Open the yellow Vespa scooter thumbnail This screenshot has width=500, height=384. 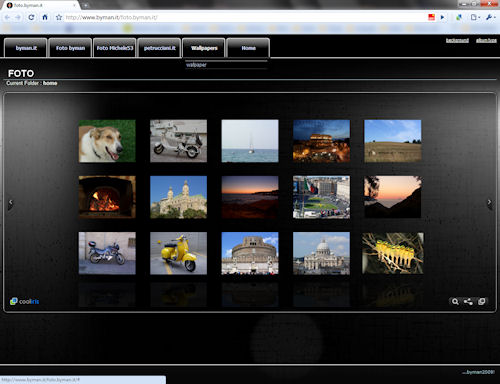(178, 253)
